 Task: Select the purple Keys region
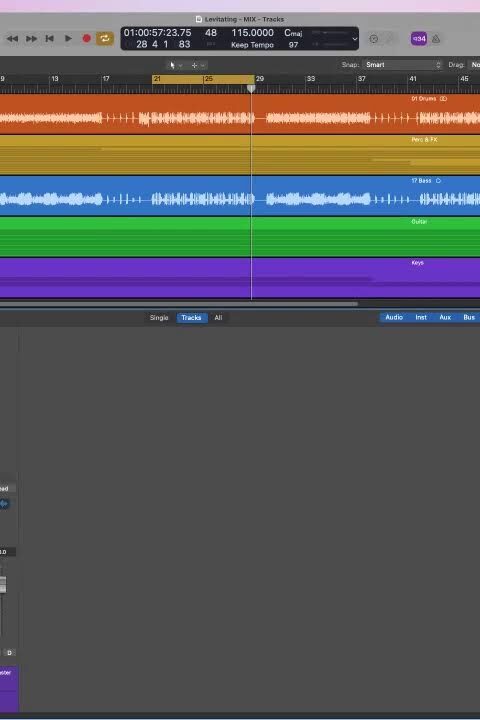click(240, 278)
